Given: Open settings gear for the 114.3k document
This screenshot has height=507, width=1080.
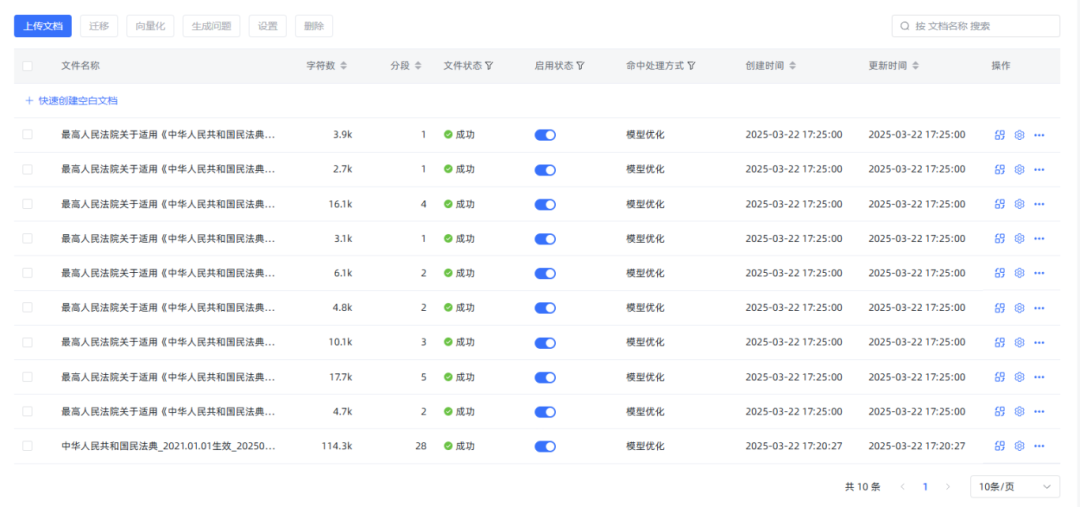Looking at the screenshot, I should tap(1020, 446).
